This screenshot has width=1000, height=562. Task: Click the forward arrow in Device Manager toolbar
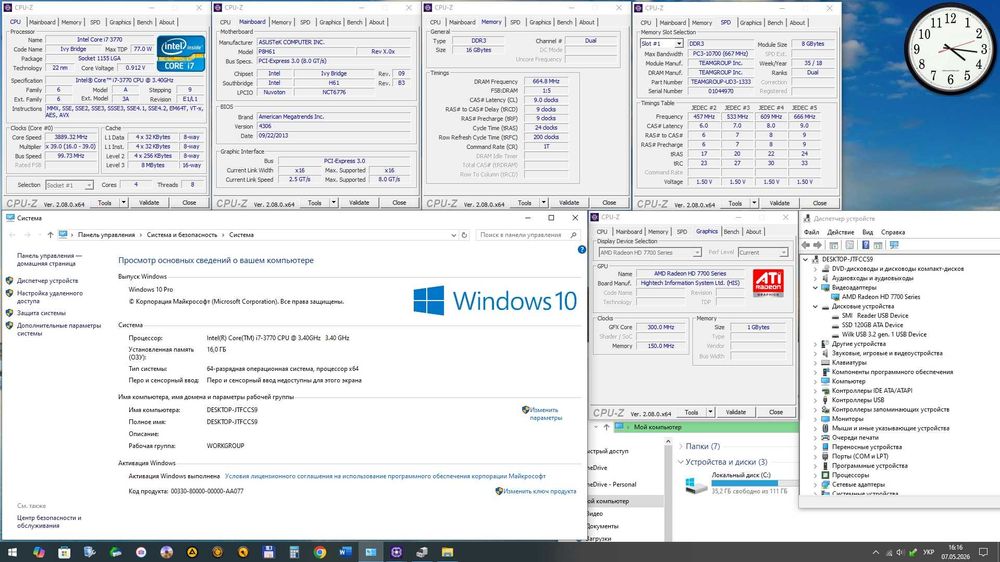[818, 245]
